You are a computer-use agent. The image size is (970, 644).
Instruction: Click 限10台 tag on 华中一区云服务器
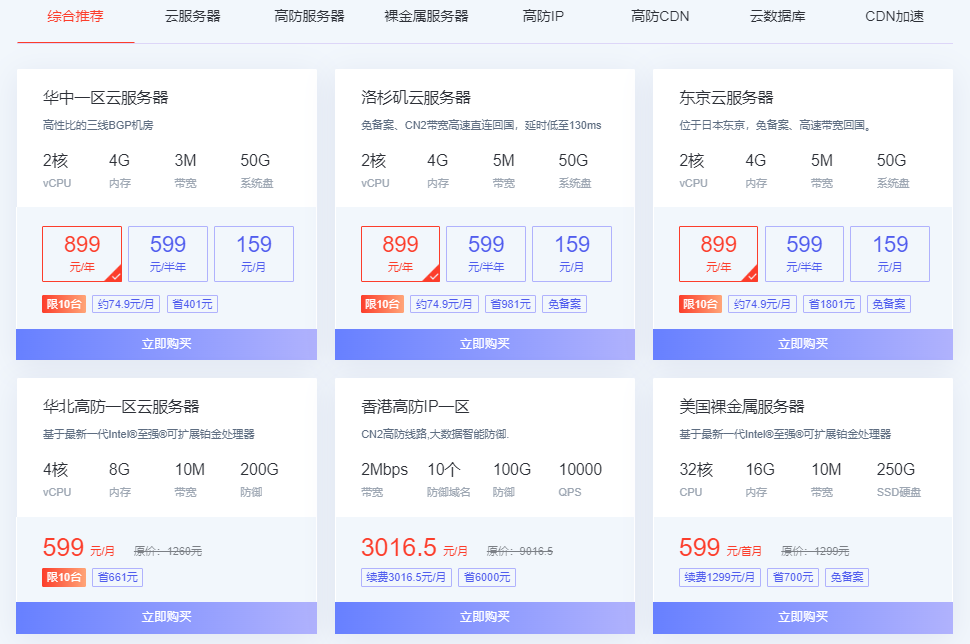pyautogui.click(x=64, y=304)
